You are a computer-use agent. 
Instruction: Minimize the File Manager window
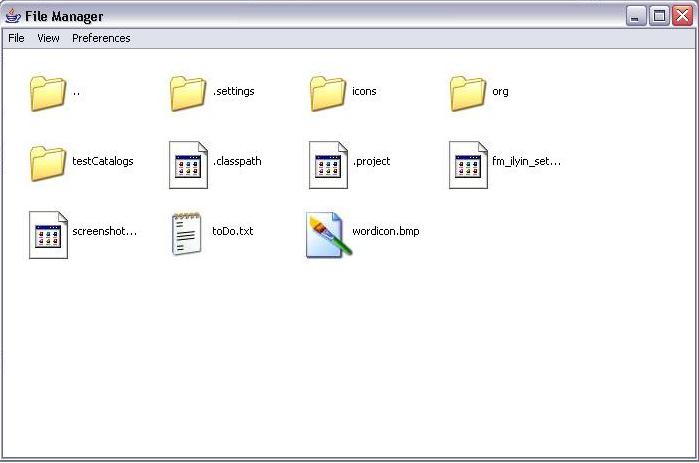point(636,16)
